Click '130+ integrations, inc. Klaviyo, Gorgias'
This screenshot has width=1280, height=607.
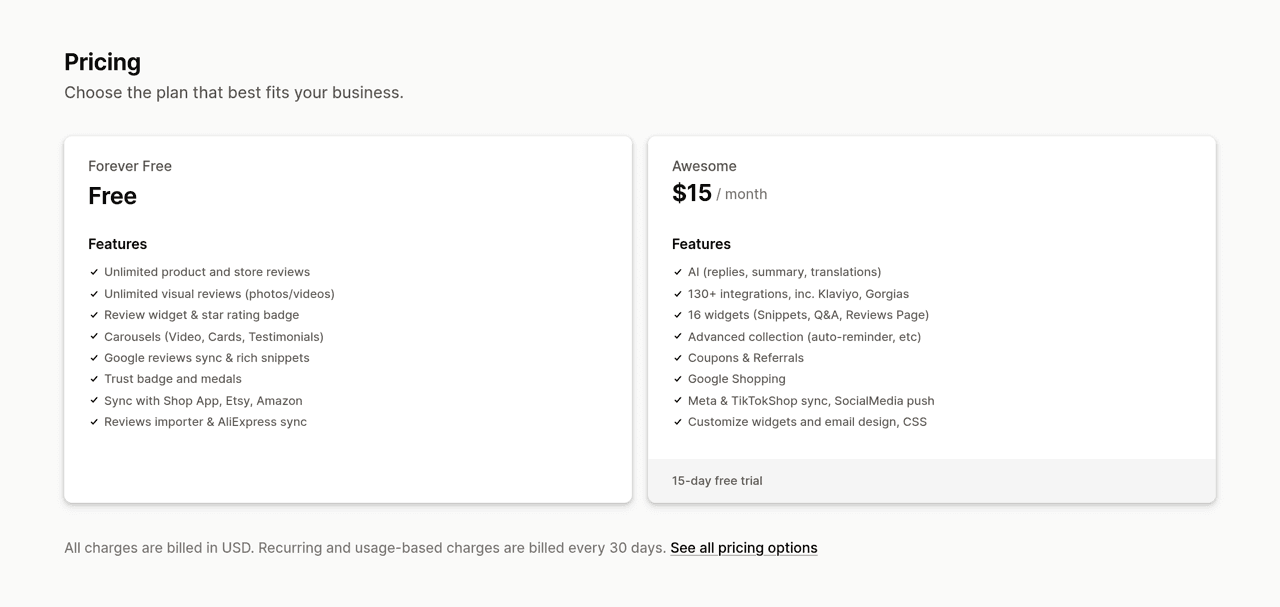tap(798, 294)
